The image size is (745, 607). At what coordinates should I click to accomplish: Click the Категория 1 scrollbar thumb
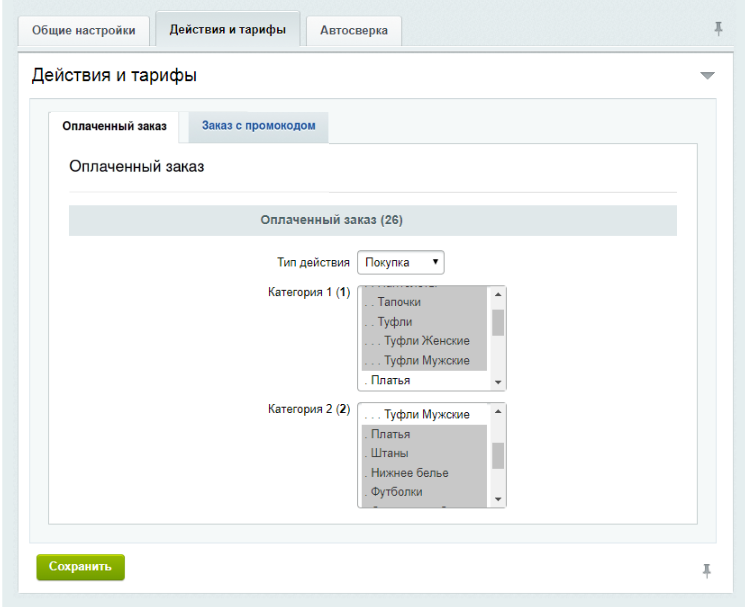(497, 322)
